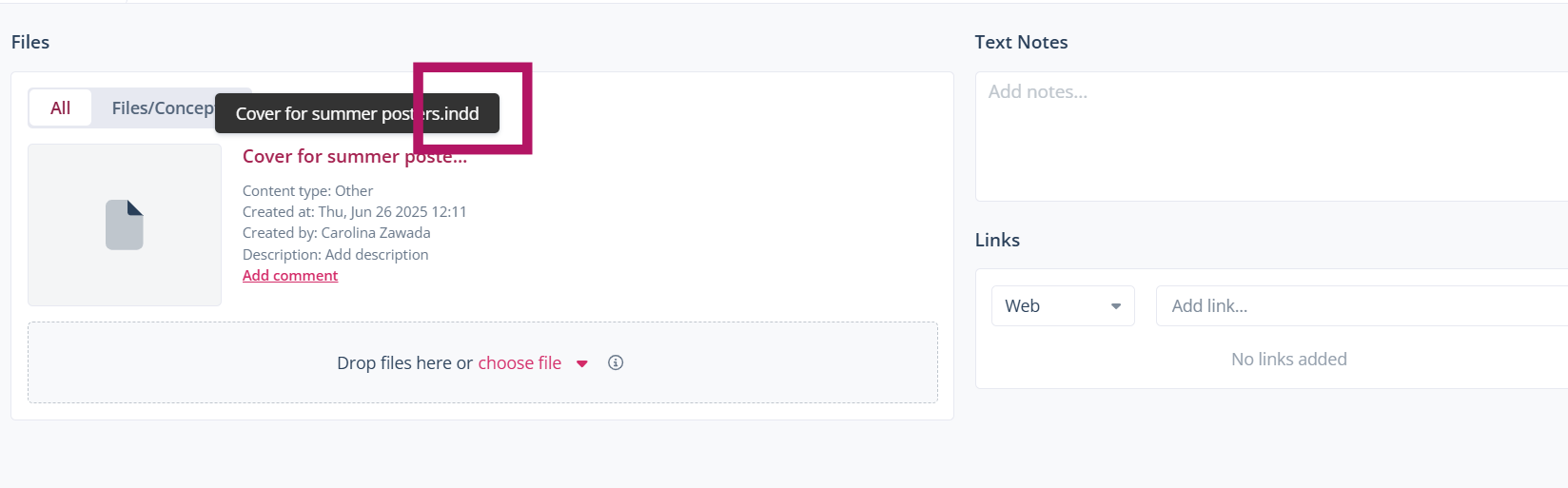
Task: Expand the Web link type dropdown
Action: (x=1063, y=306)
